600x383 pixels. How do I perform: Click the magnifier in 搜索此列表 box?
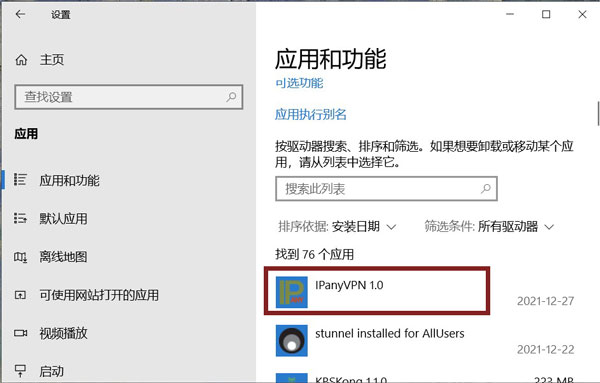(x=486, y=188)
